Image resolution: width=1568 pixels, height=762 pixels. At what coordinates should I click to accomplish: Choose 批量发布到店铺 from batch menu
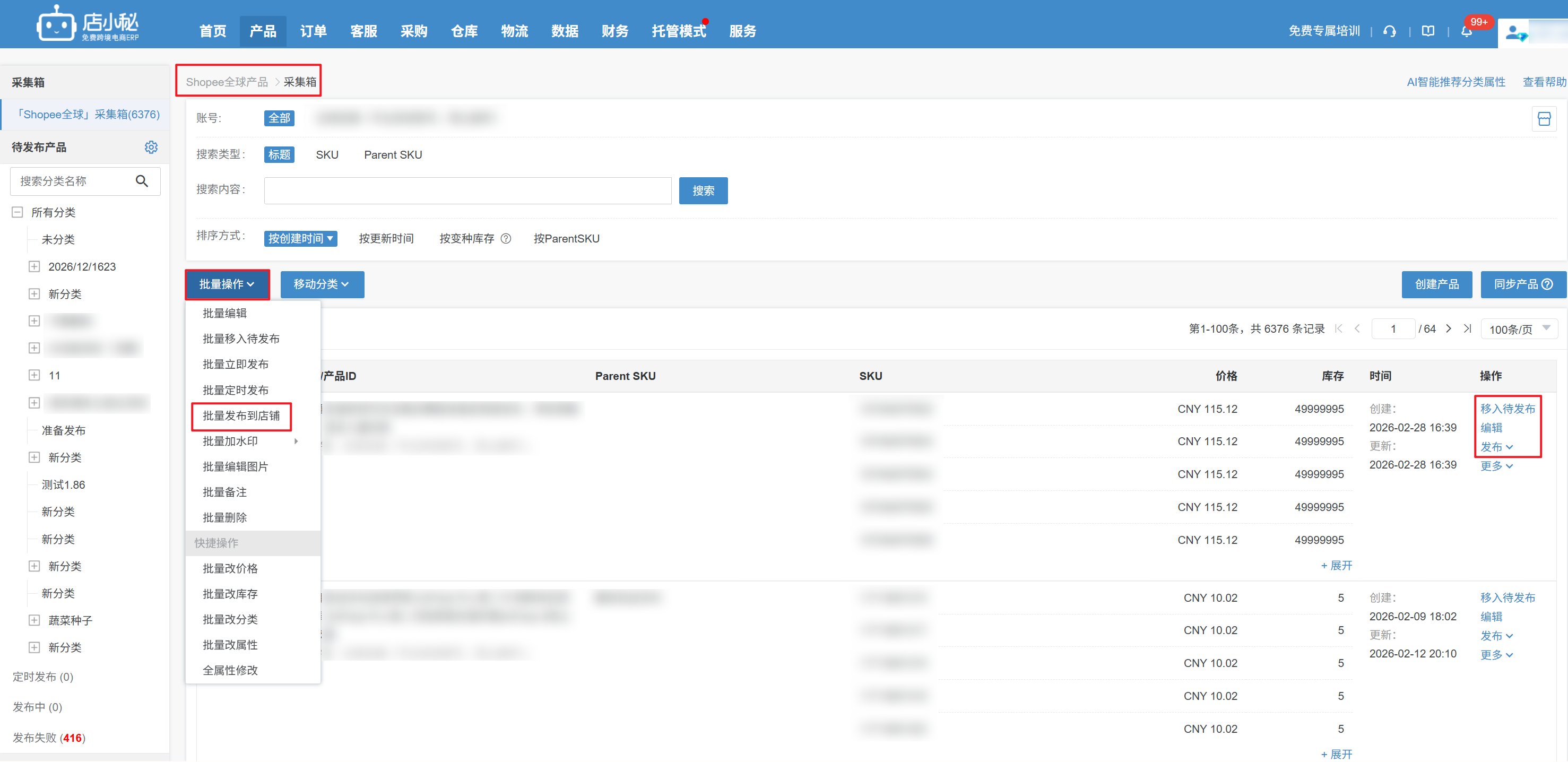241,415
